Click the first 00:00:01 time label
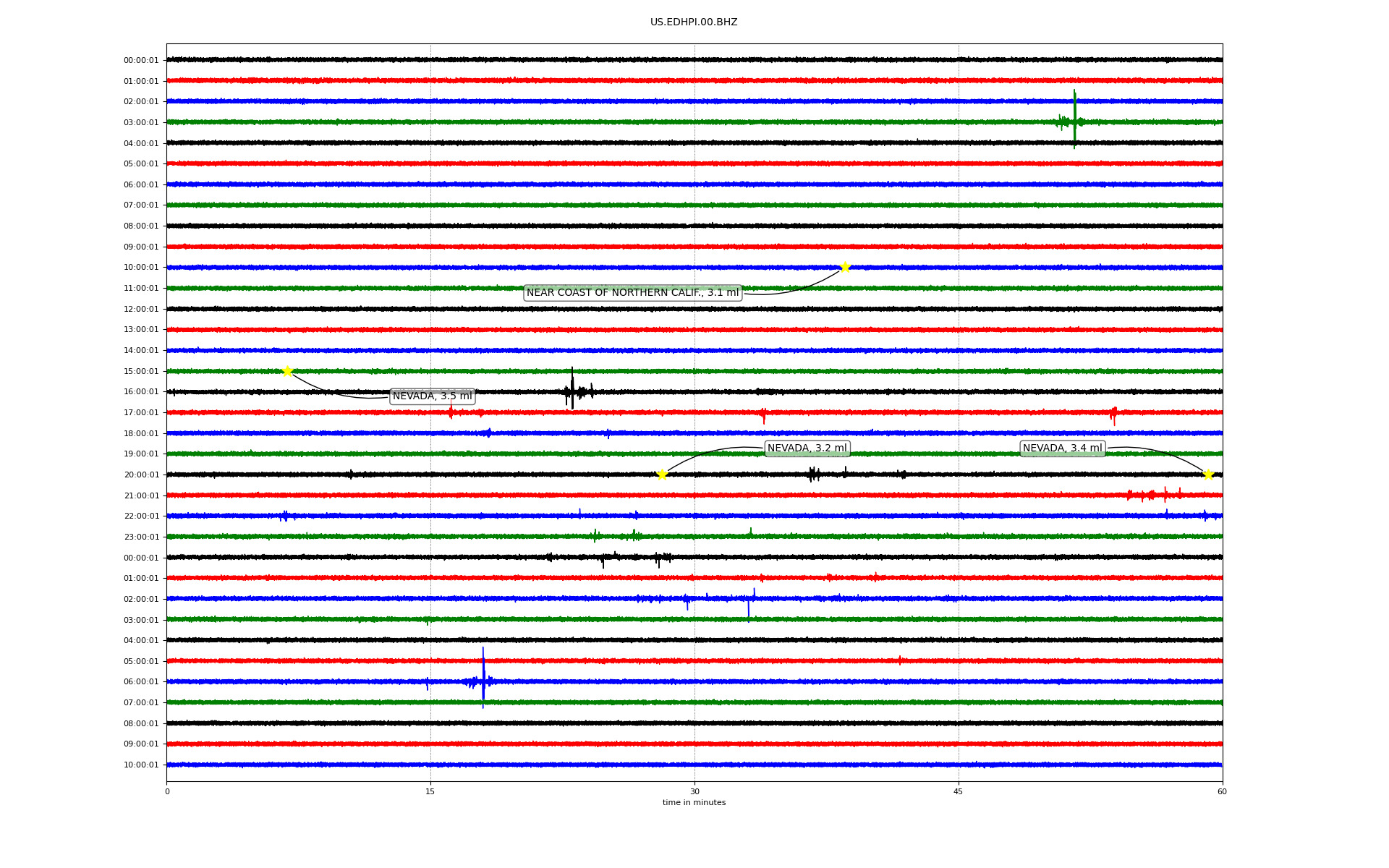1389x868 pixels. (141, 61)
